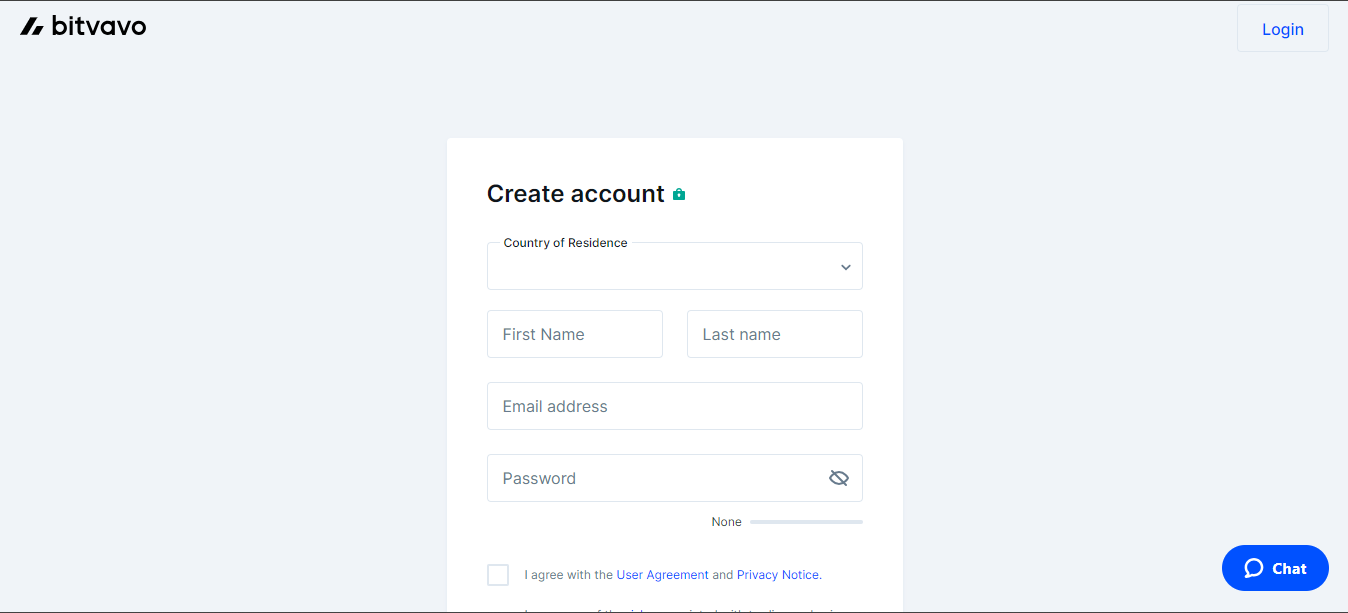Tick the User Agreement consent checkbox
Screen dimensions: 1348x613
498,575
